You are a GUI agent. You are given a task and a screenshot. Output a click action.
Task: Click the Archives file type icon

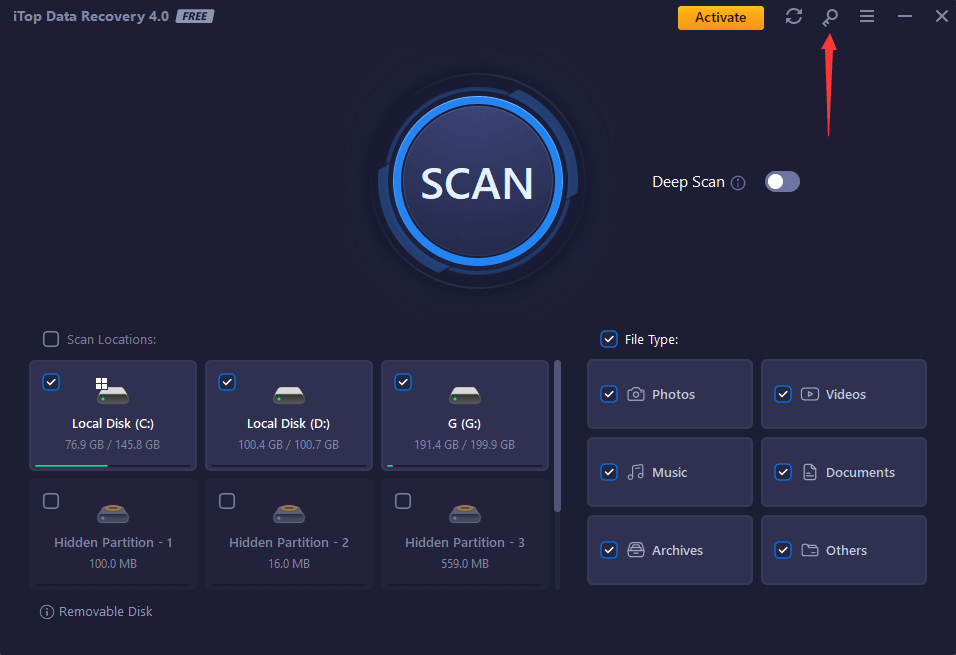point(637,550)
